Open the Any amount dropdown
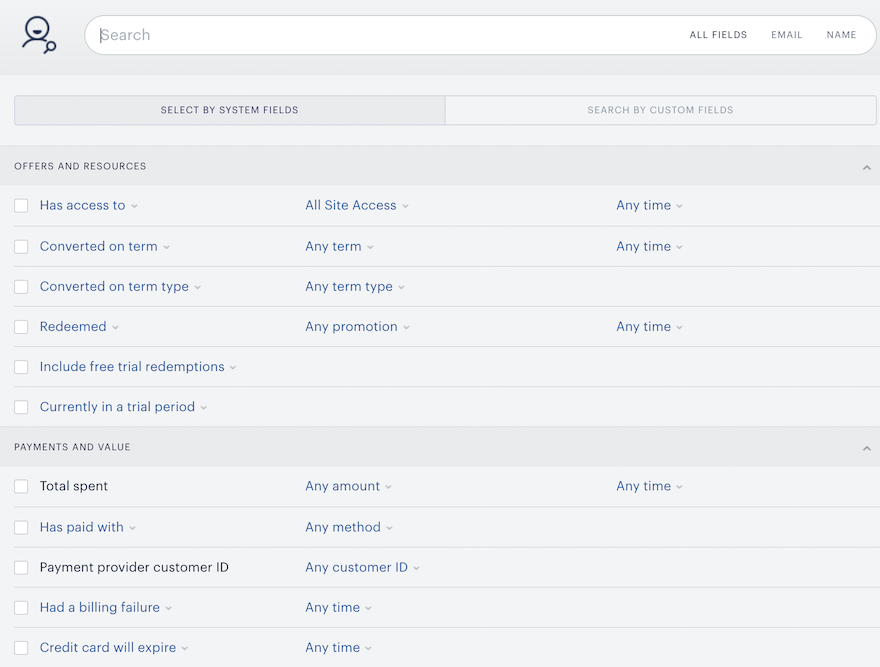This screenshot has height=667, width=880. pos(349,486)
